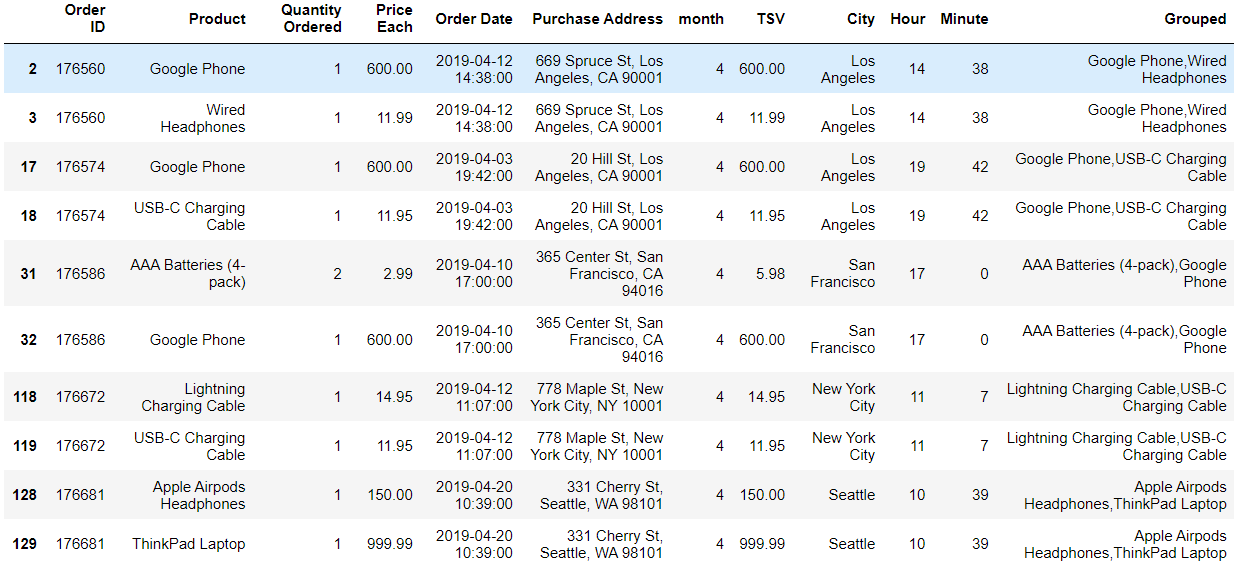This screenshot has height=567, width=1241.
Task: Click the AAA Batteries (4-pack) product cell
Action: pyautogui.click(x=188, y=273)
